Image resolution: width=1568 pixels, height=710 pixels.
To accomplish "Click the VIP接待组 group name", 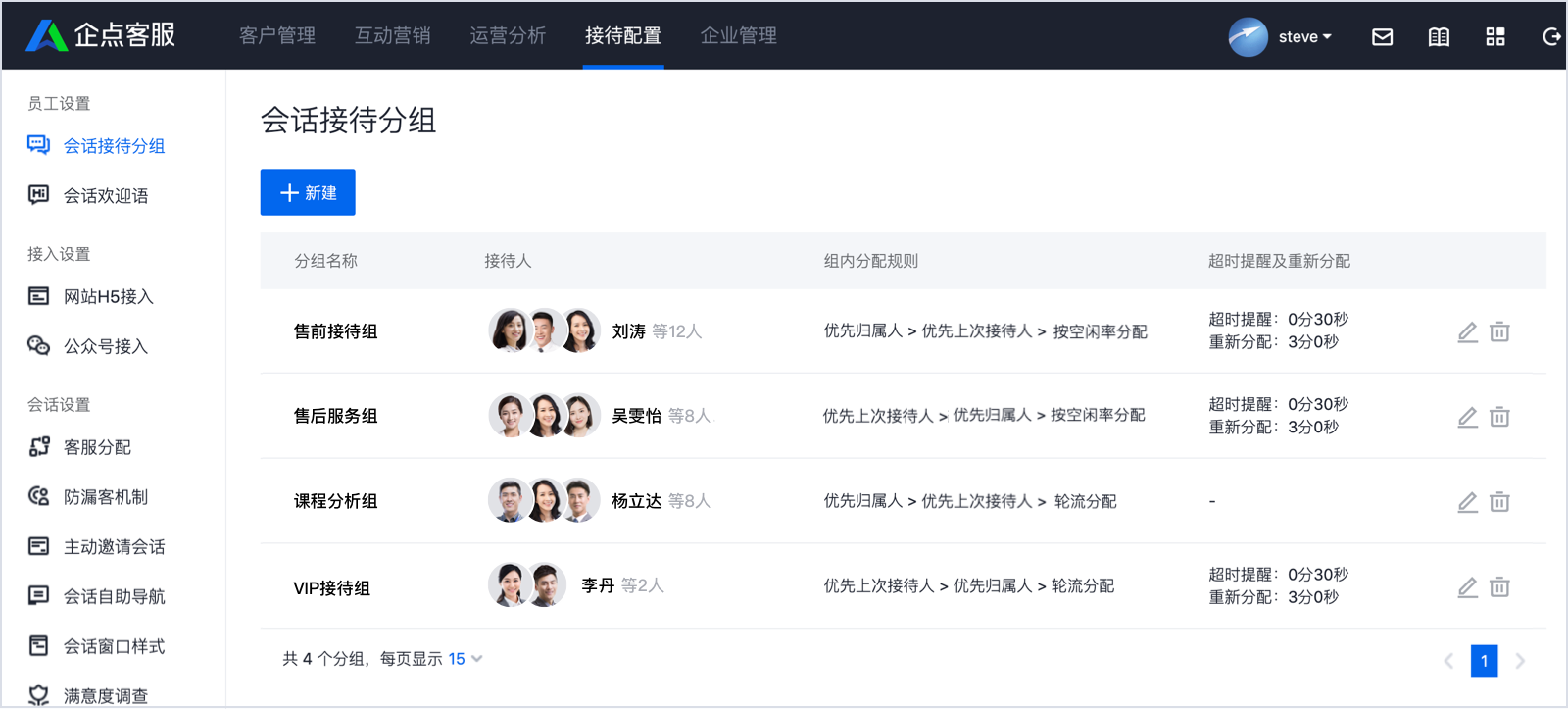I will coord(332,588).
